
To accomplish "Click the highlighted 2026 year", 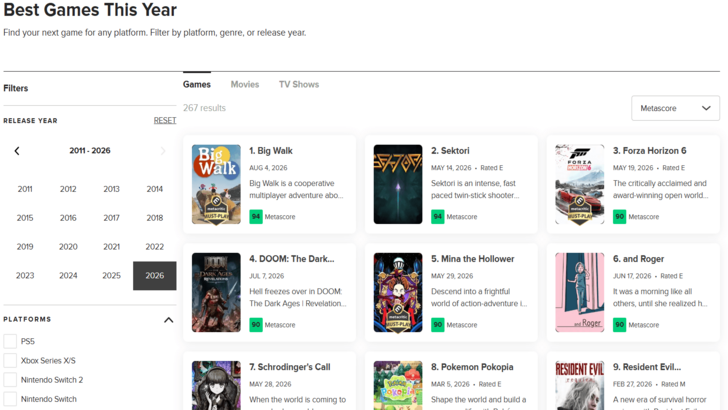I will pyautogui.click(x=155, y=275).
